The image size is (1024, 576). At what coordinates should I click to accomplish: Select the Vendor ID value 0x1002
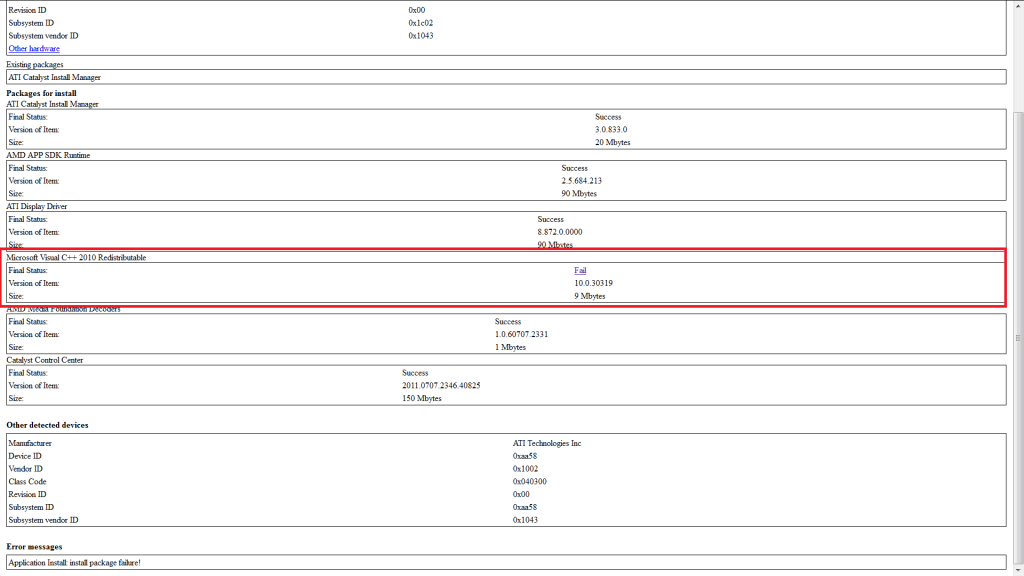pos(525,469)
